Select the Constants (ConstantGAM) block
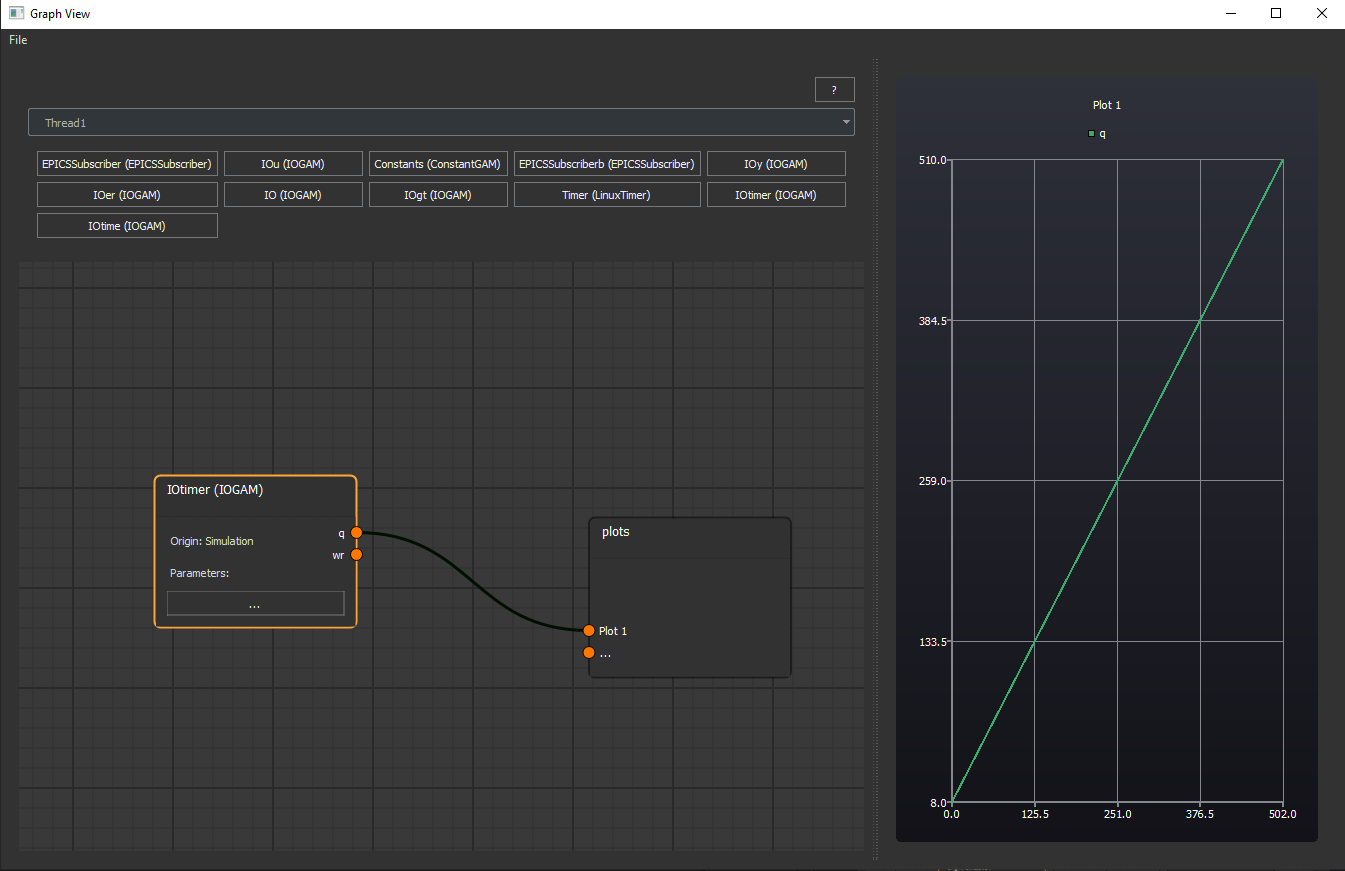Image resolution: width=1345 pixels, height=871 pixels. click(x=438, y=163)
